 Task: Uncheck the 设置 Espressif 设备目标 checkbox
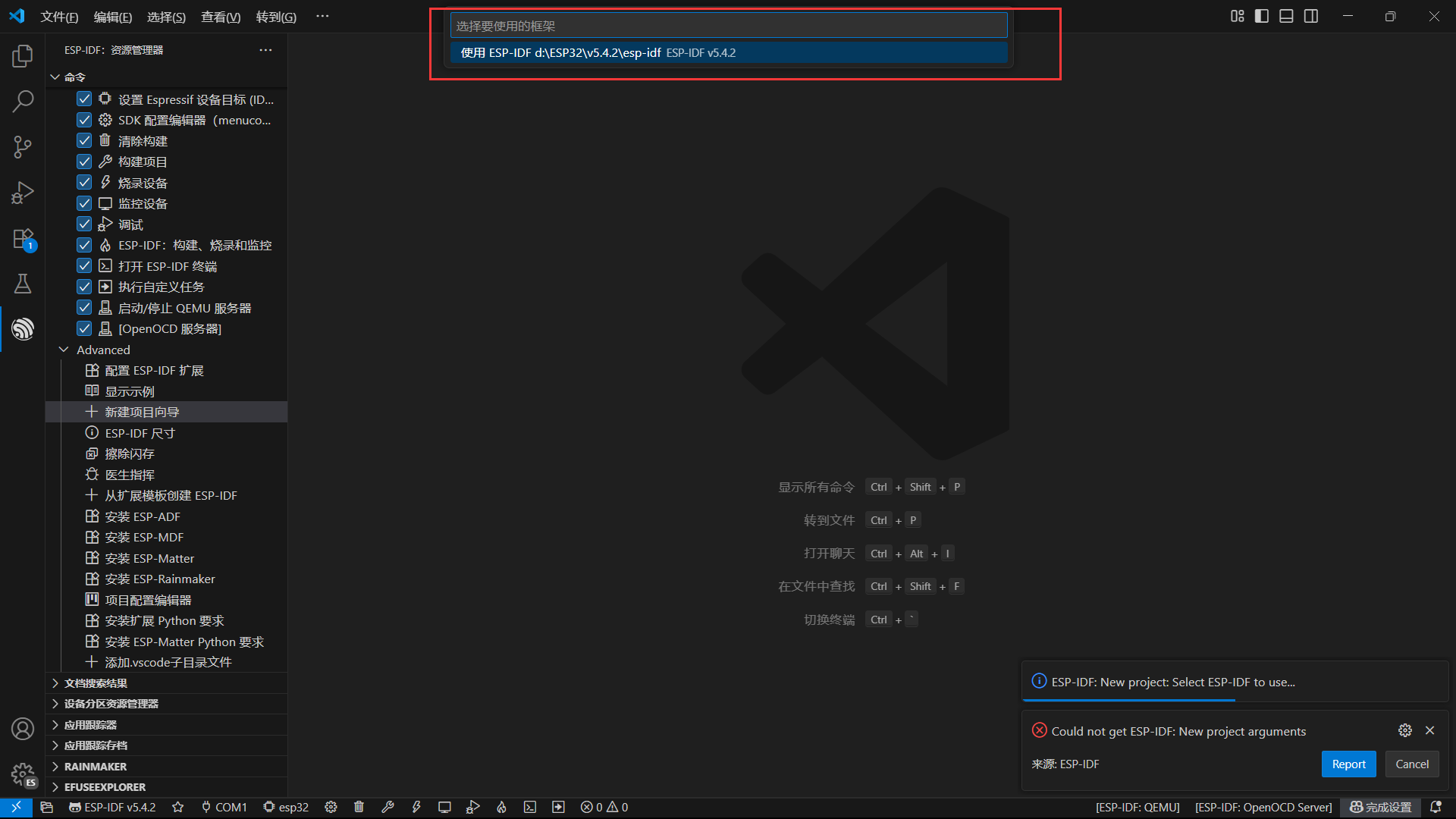pos(84,99)
